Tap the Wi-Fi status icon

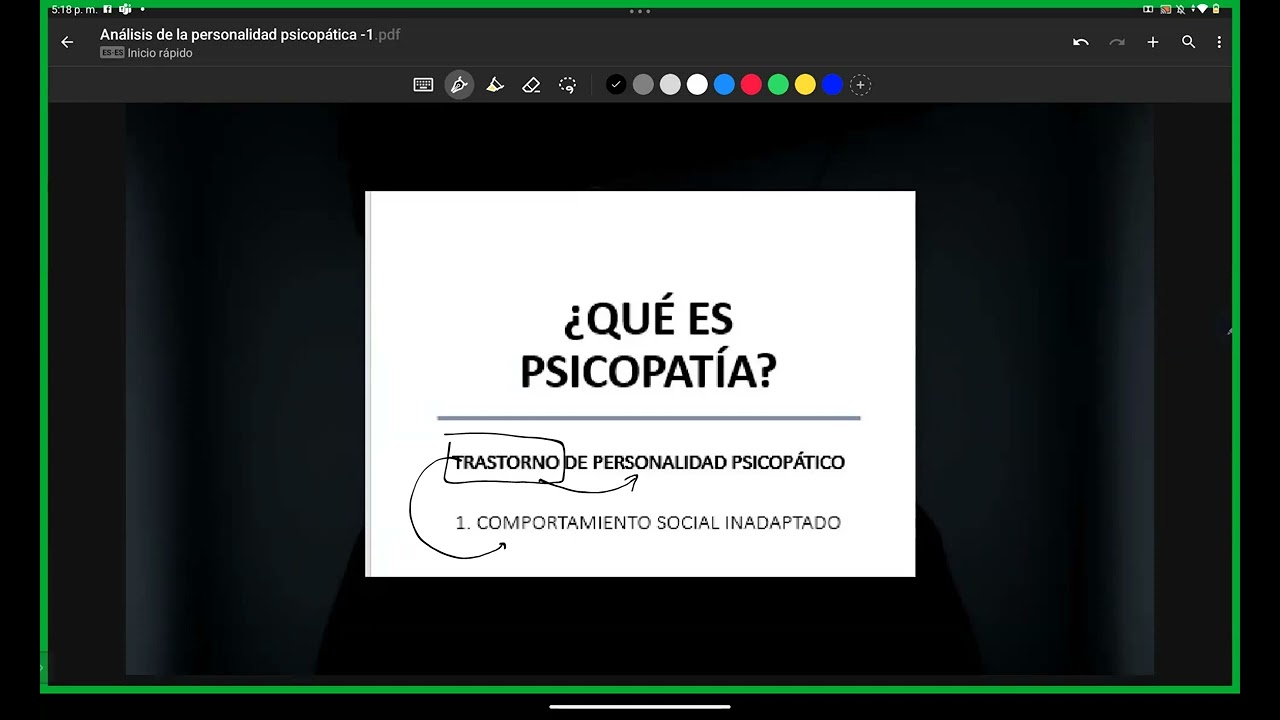(1202, 9)
